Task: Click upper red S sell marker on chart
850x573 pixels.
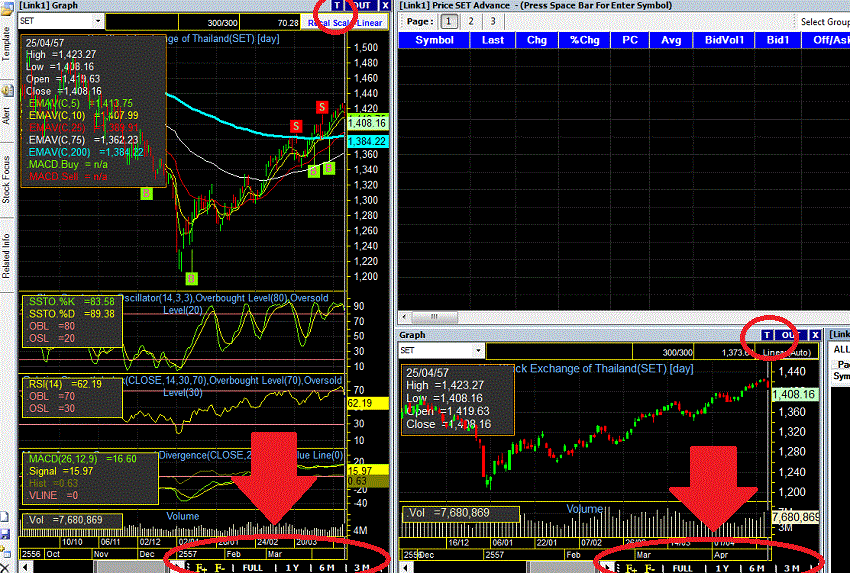Action: [x=322, y=107]
